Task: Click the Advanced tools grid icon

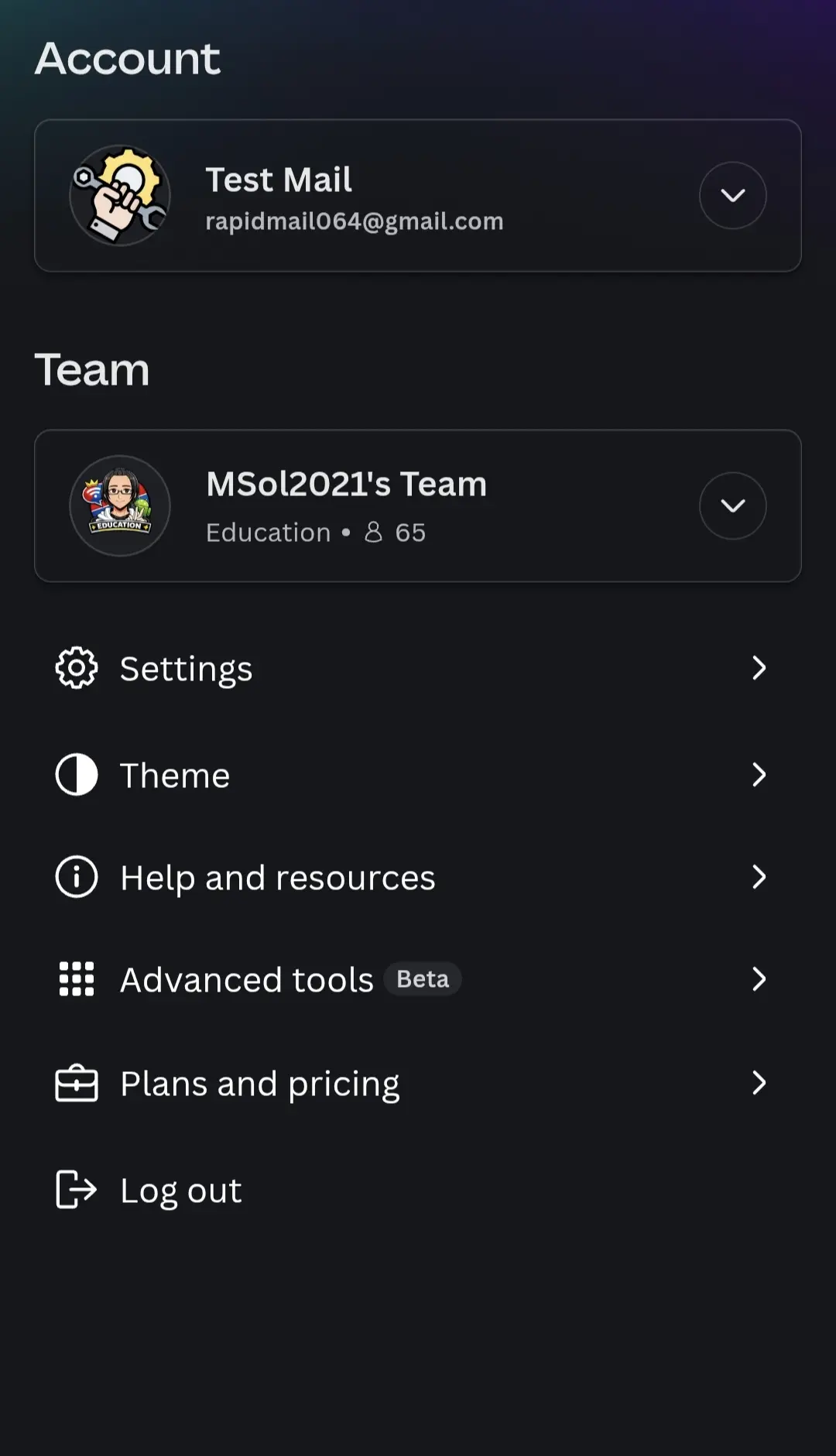Action: point(77,979)
